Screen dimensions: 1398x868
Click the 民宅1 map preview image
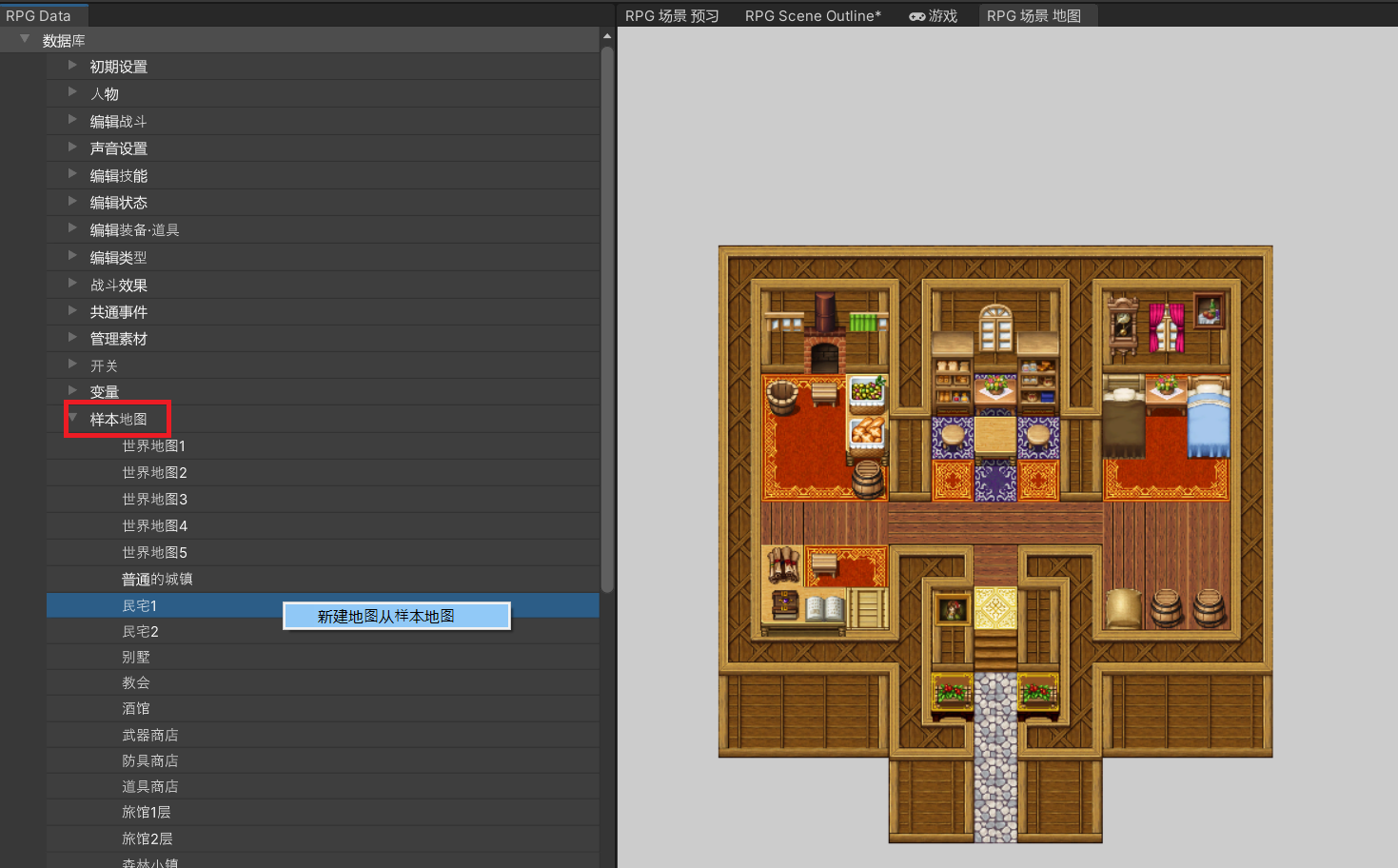click(995, 544)
